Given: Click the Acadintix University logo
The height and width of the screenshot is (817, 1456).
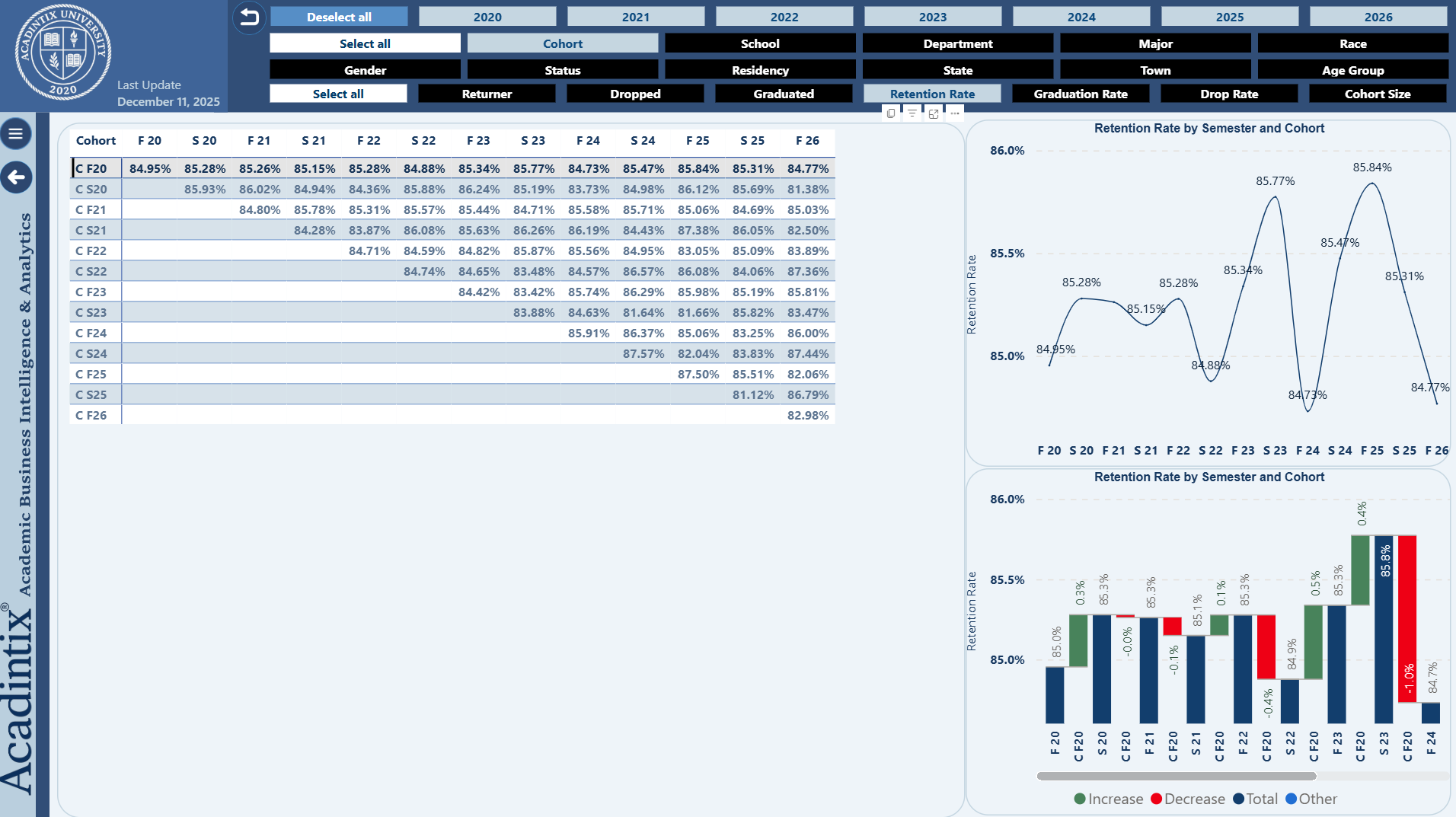Looking at the screenshot, I should point(63,53).
